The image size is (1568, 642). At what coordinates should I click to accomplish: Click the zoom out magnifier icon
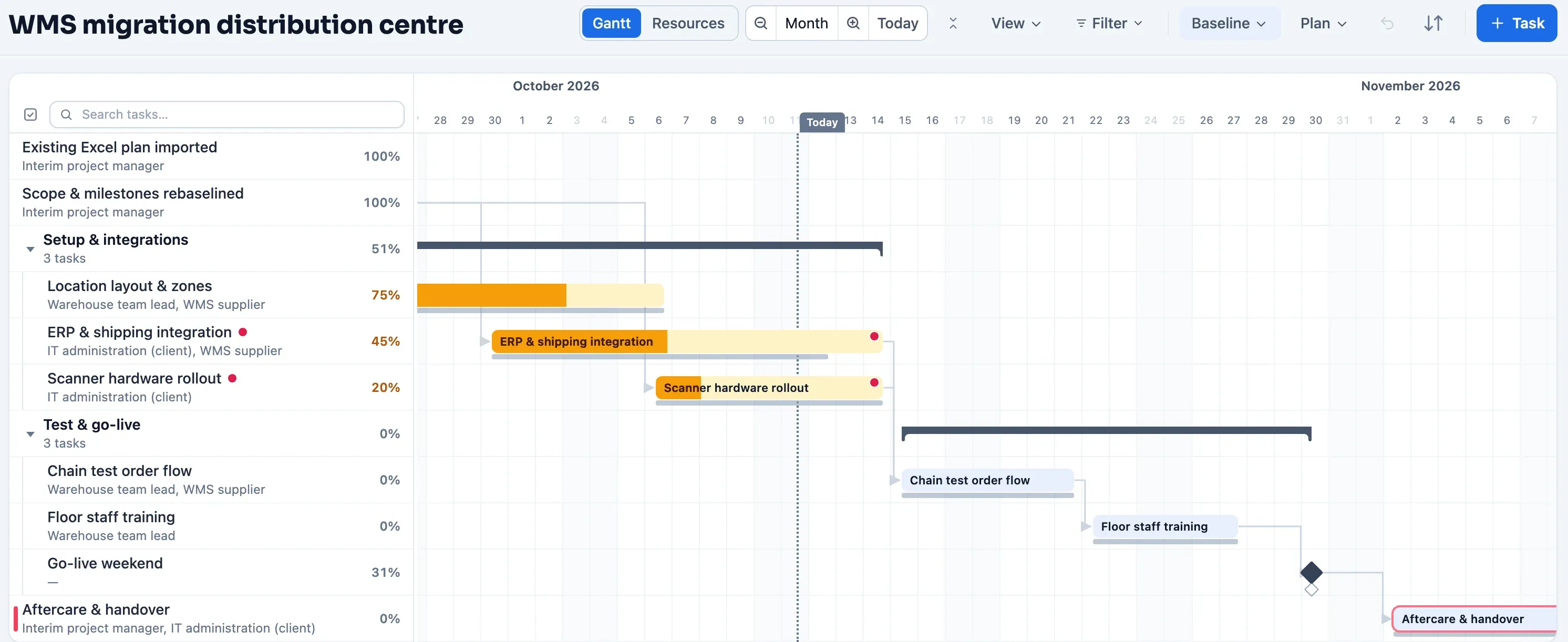coord(761,23)
